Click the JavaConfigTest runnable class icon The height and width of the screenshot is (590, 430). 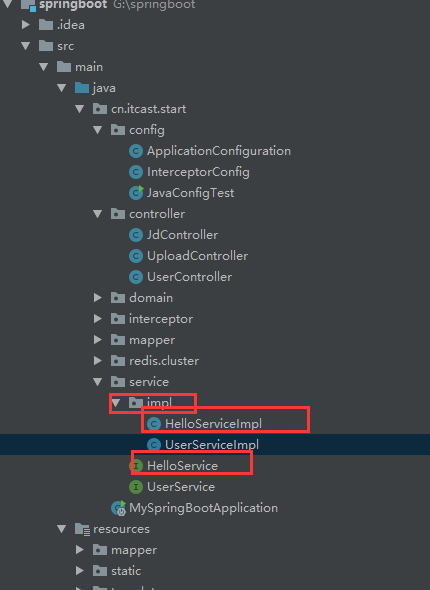136,193
